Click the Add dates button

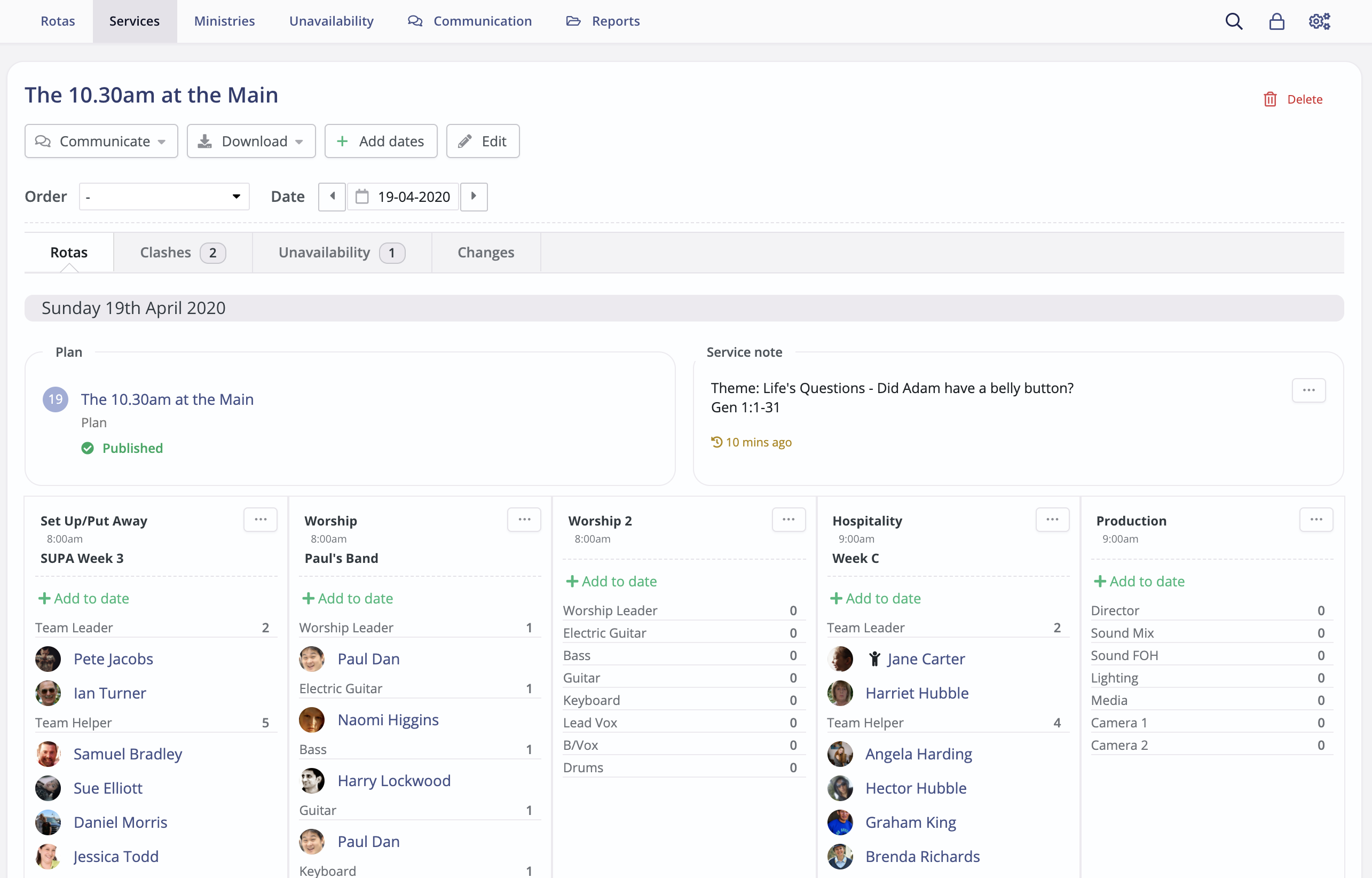[381, 141]
